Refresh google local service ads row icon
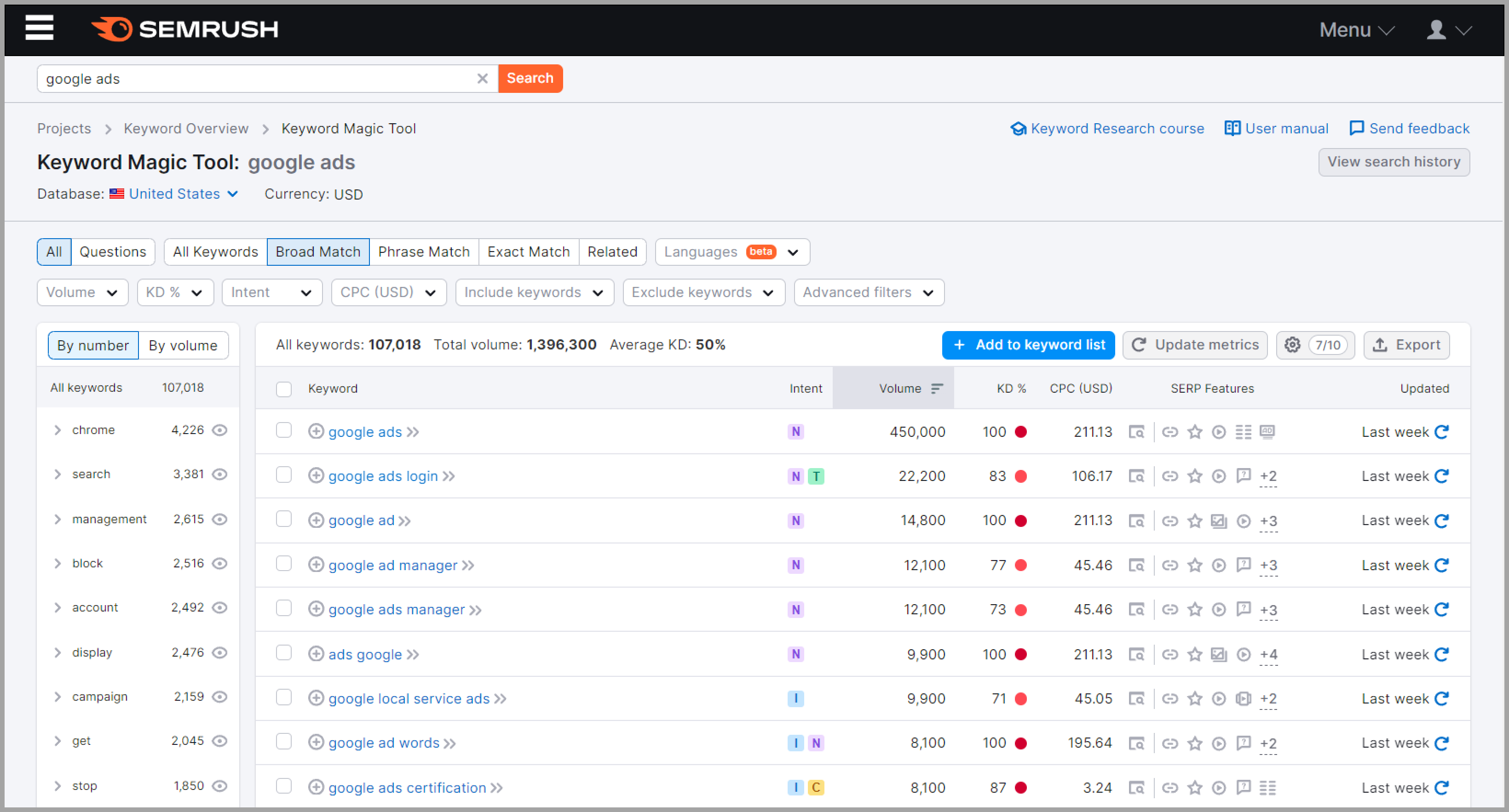Image resolution: width=1509 pixels, height=812 pixels. point(1442,698)
